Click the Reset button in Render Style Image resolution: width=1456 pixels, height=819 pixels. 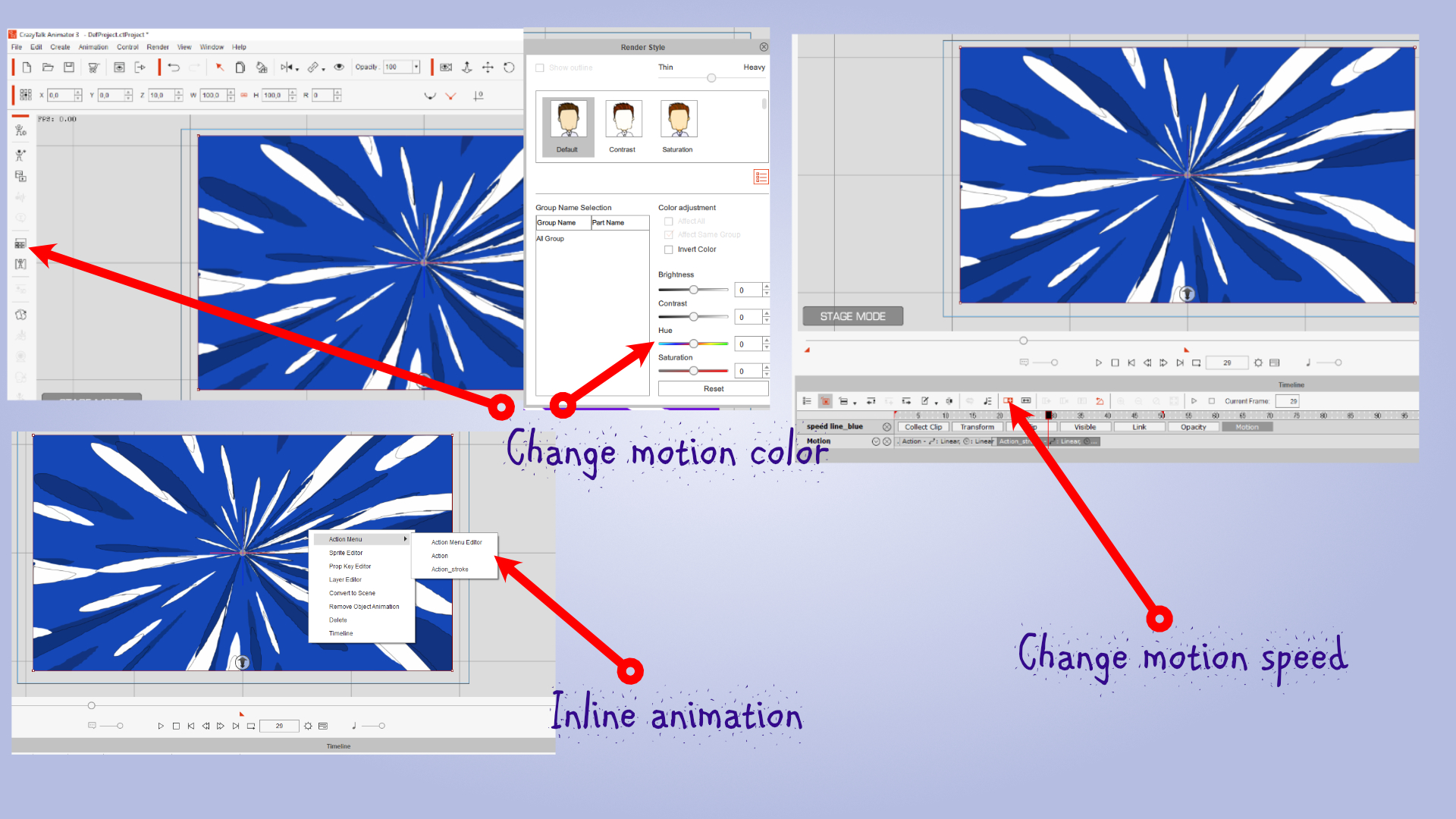713,389
